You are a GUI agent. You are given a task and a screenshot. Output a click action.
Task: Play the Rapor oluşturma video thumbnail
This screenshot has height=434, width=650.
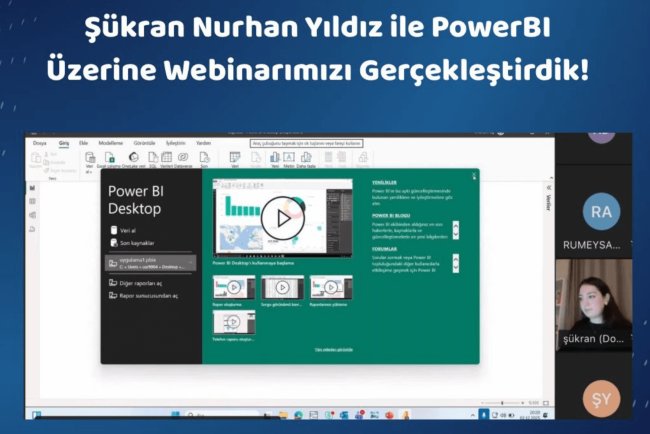(234, 287)
